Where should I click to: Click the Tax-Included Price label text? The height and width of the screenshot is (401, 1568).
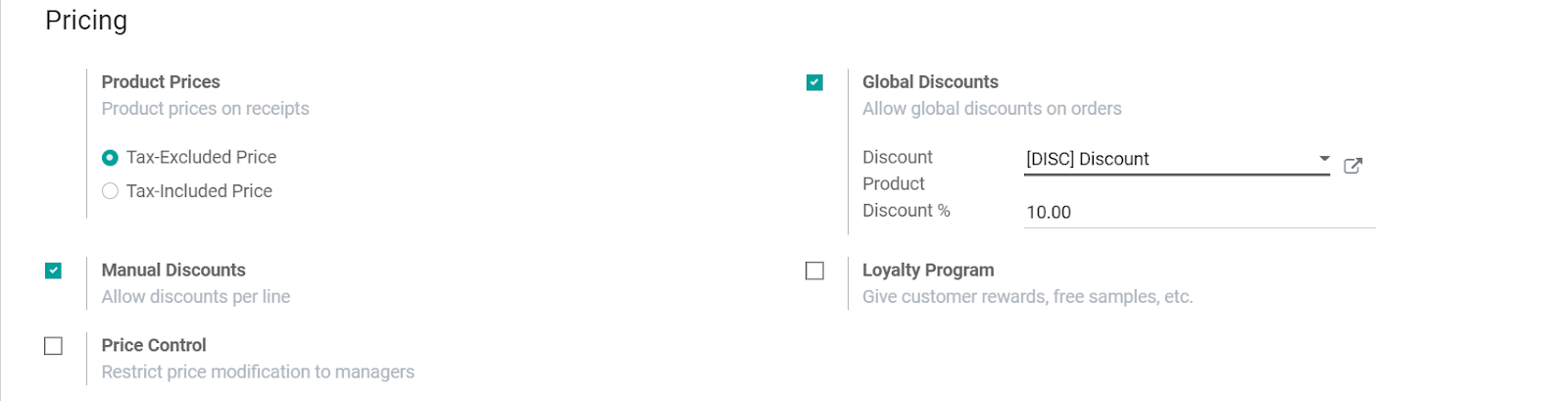click(199, 191)
